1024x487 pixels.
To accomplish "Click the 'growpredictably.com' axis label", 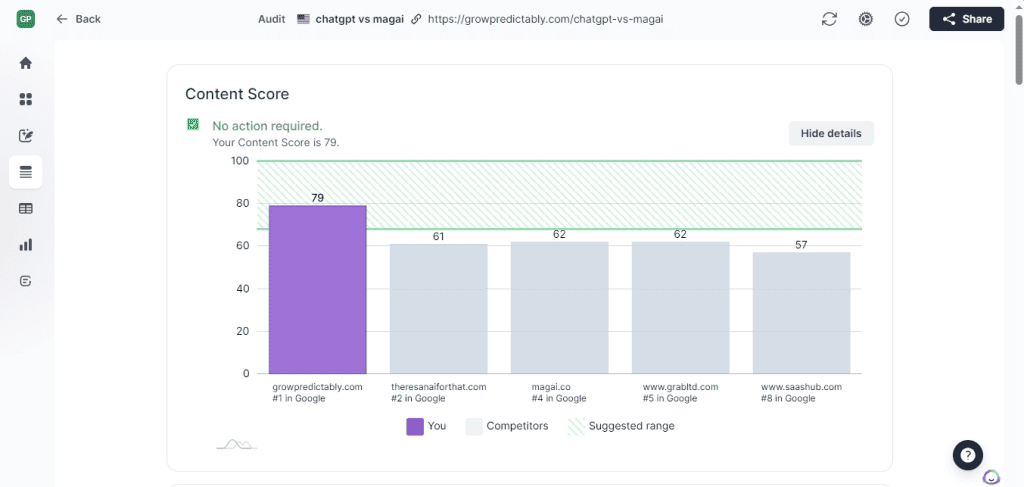I will pos(317,386).
